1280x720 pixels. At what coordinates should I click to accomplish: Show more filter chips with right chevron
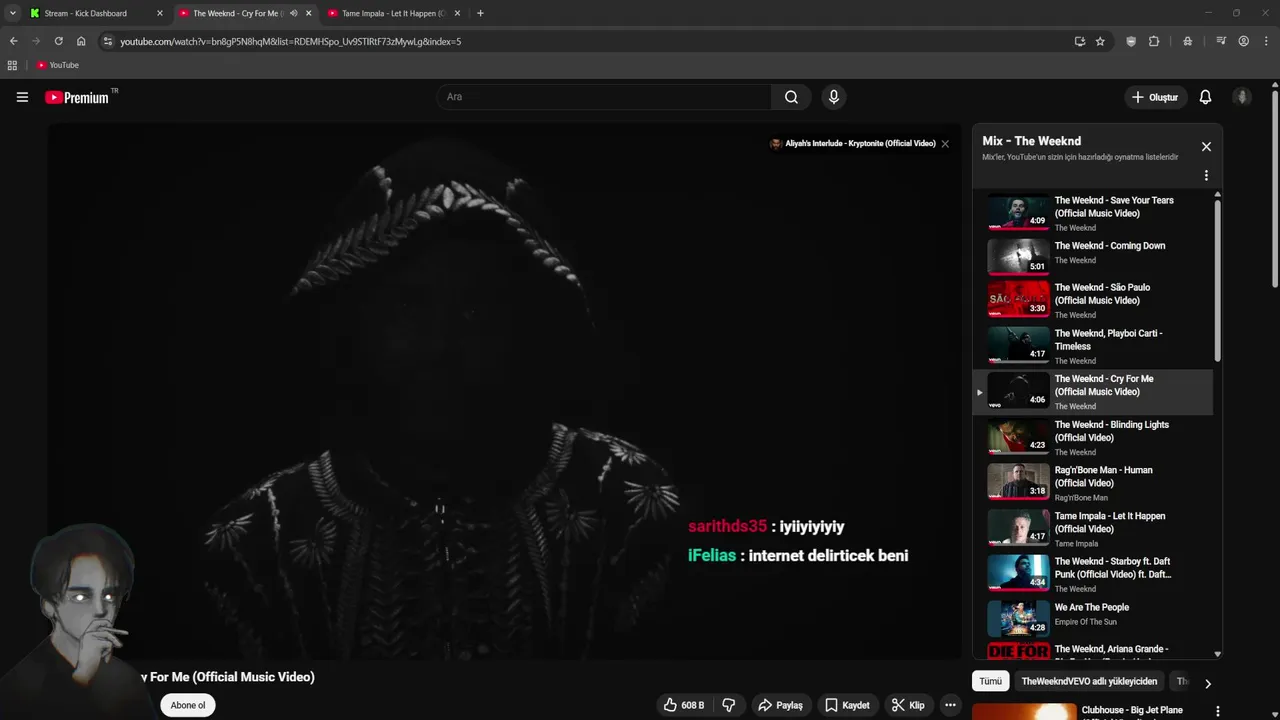pyautogui.click(x=1207, y=684)
